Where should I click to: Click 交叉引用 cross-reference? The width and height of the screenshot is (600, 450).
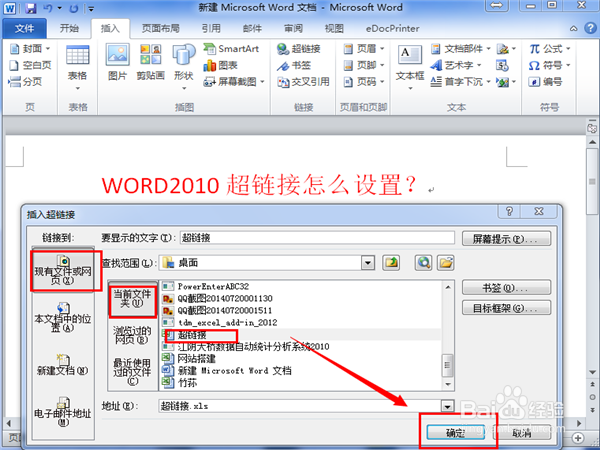pos(303,82)
